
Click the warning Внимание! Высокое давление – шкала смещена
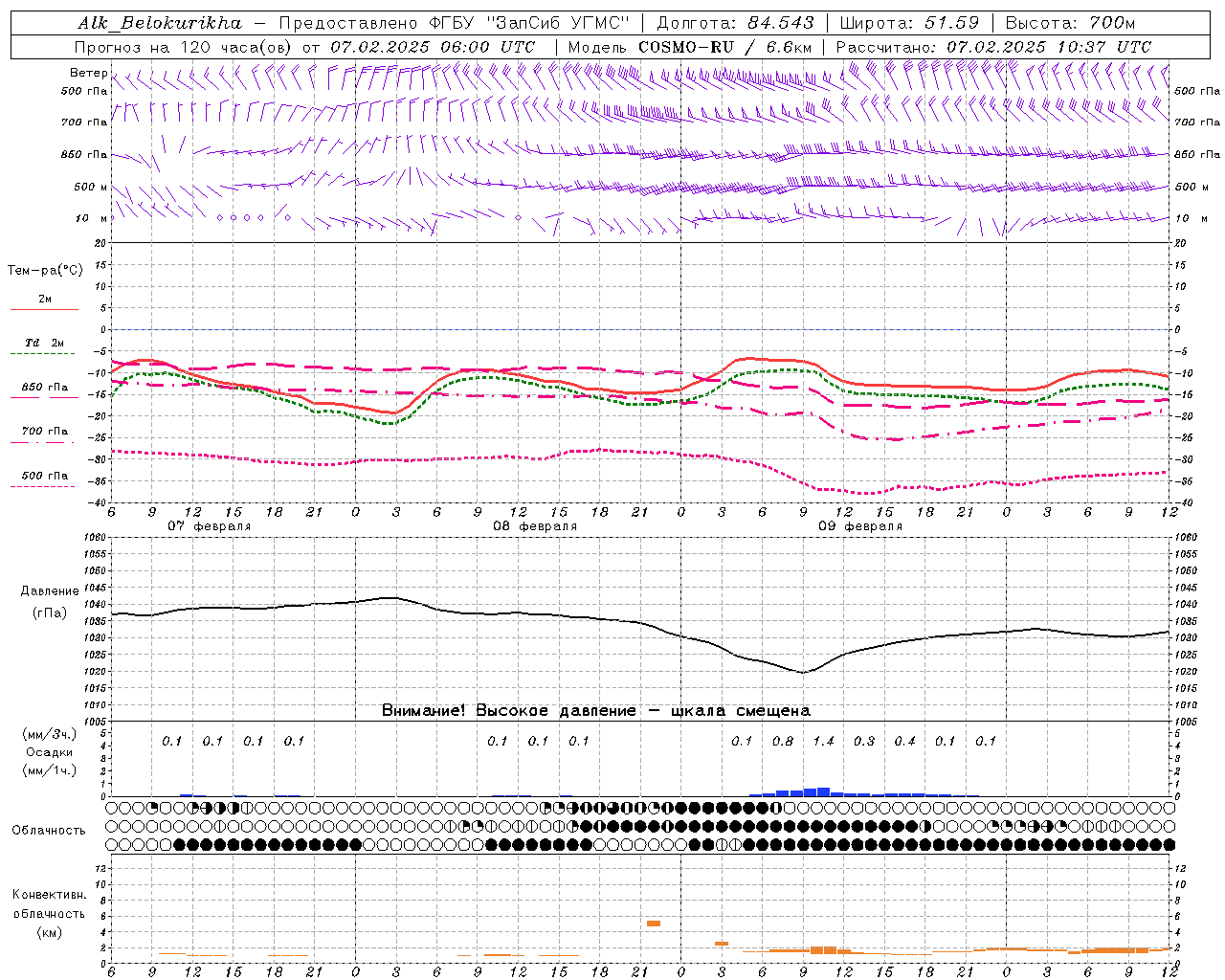(x=596, y=711)
